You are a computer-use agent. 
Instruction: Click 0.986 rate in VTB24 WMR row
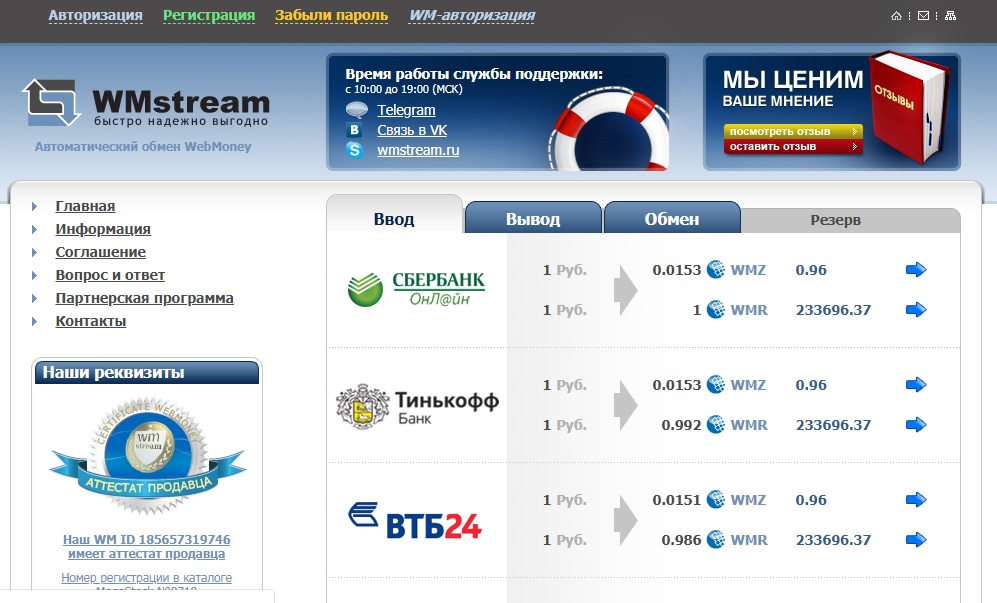pyautogui.click(x=681, y=540)
